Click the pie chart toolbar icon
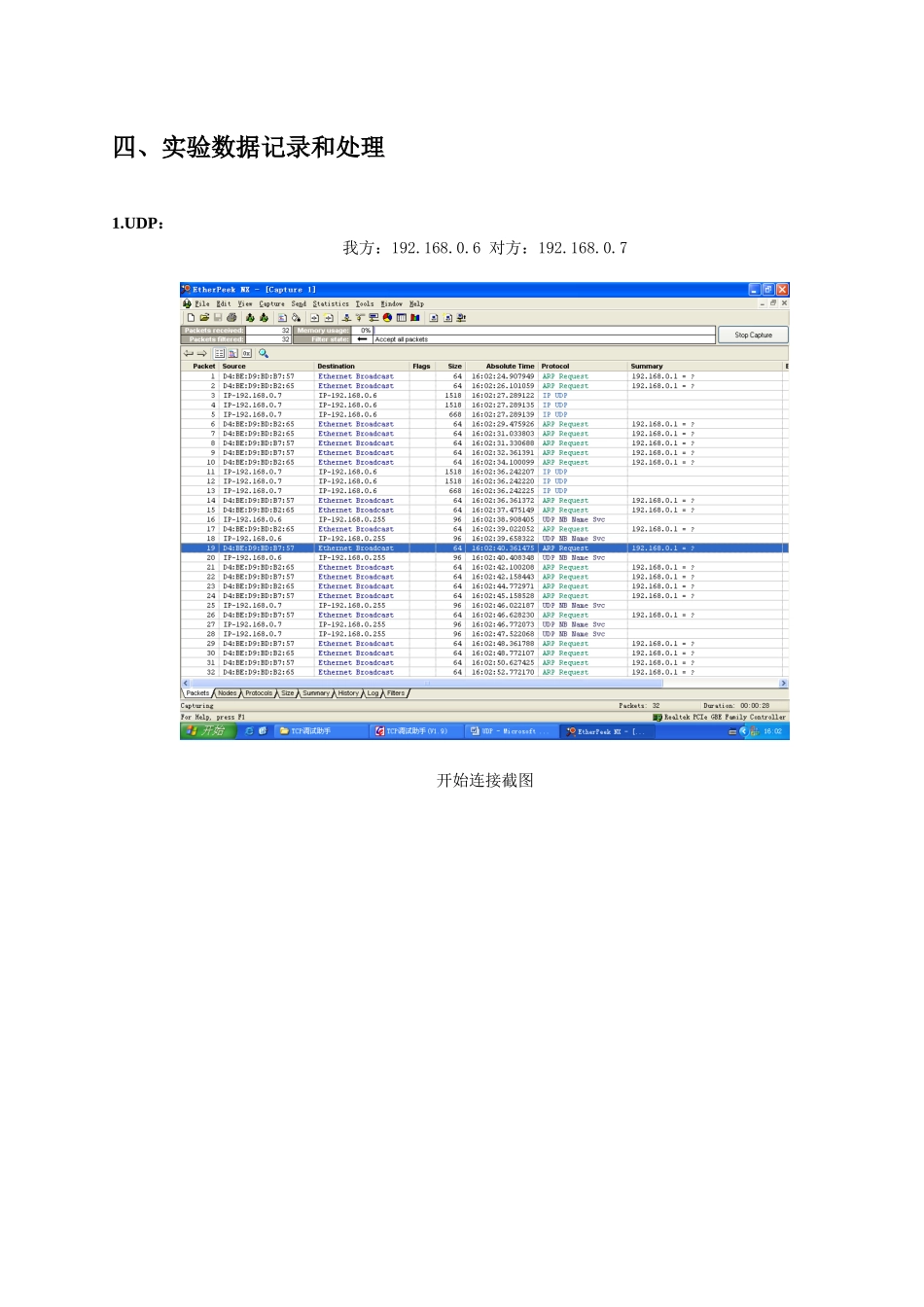 click(x=387, y=318)
